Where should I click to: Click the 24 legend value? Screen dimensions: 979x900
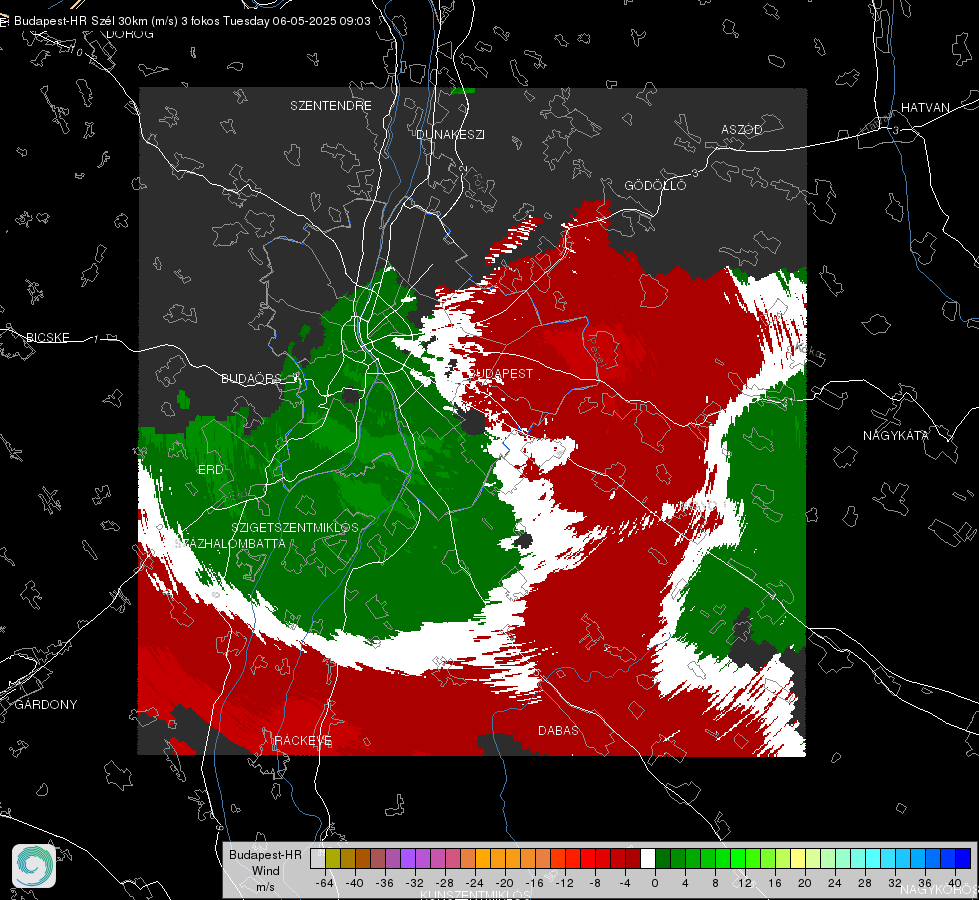(x=835, y=883)
